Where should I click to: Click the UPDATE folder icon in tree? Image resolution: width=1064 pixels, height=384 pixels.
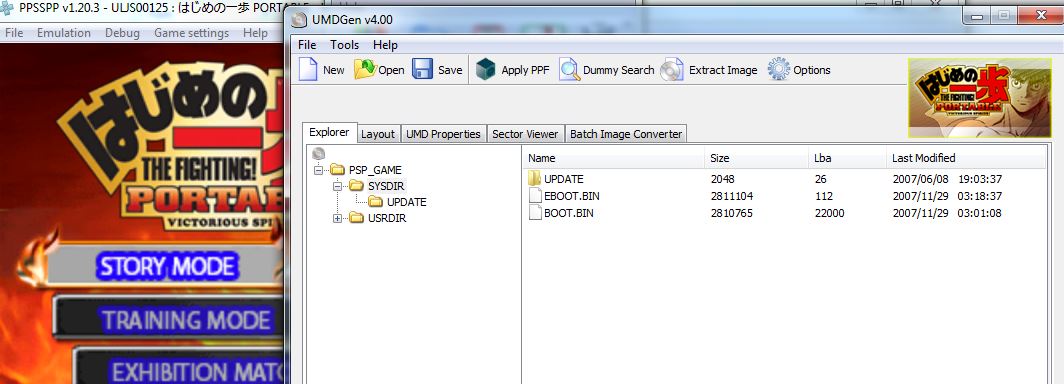[x=376, y=202]
